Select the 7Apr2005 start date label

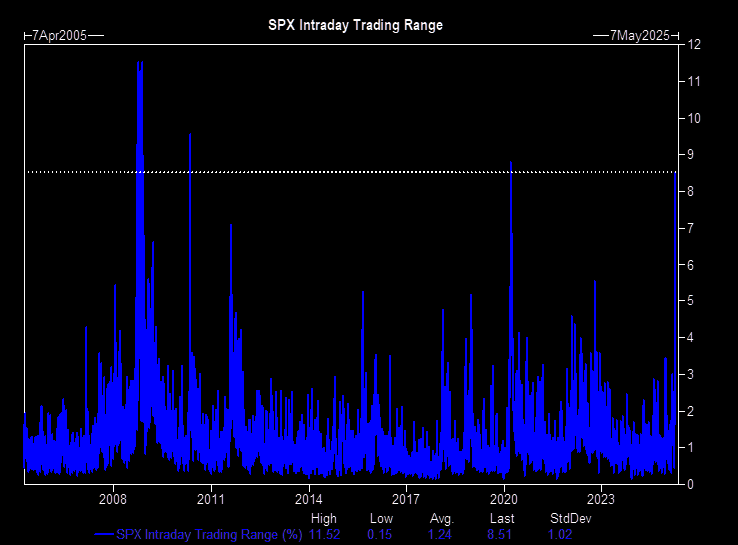(x=59, y=35)
